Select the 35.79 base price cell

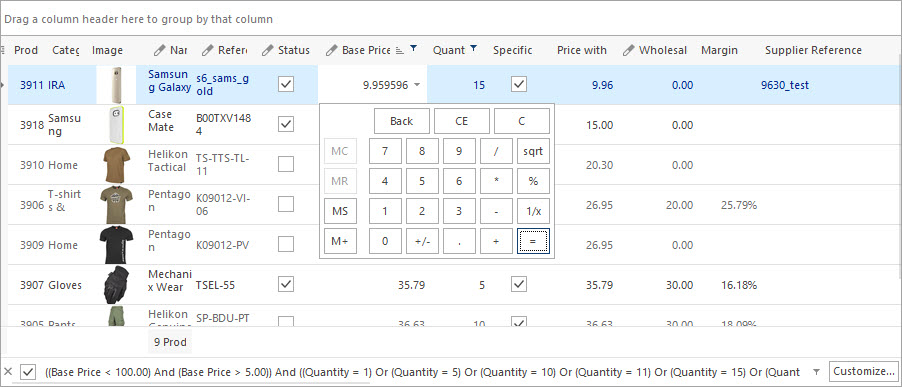pyautogui.click(x=411, y=285)
